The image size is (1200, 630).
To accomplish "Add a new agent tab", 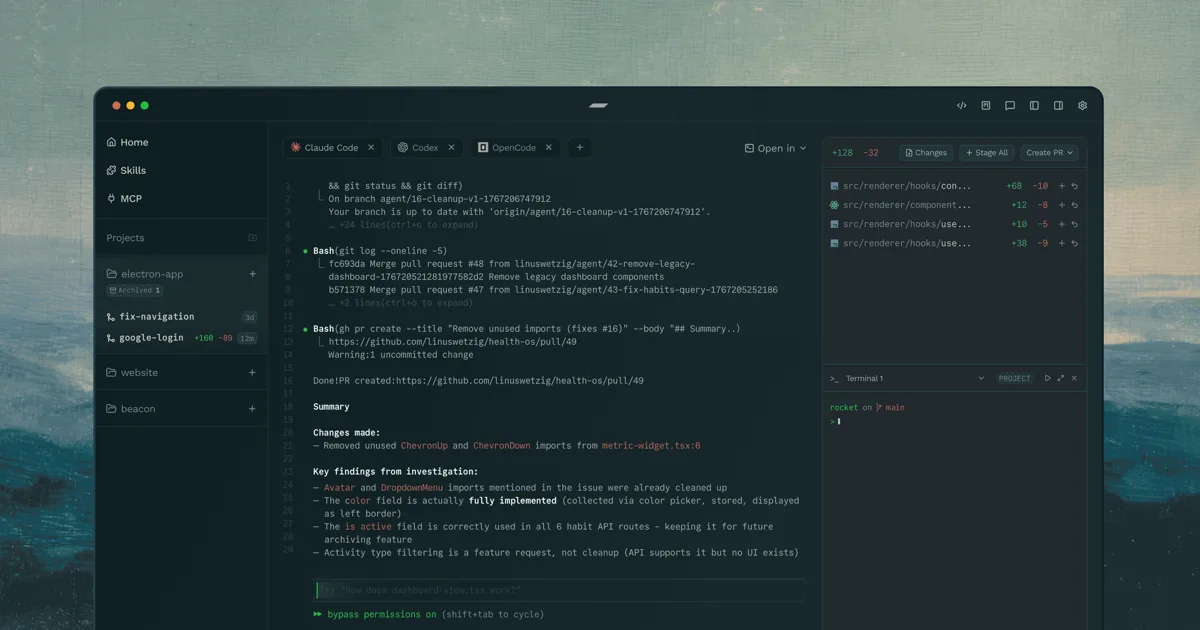I will pyautogui.click(x=579, y=147).
